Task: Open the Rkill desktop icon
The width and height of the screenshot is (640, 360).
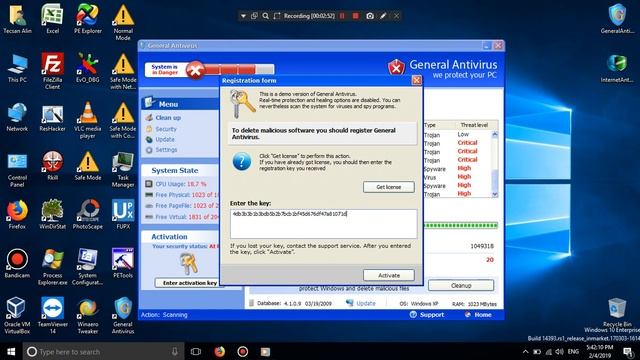Action: tap(52, 166)
